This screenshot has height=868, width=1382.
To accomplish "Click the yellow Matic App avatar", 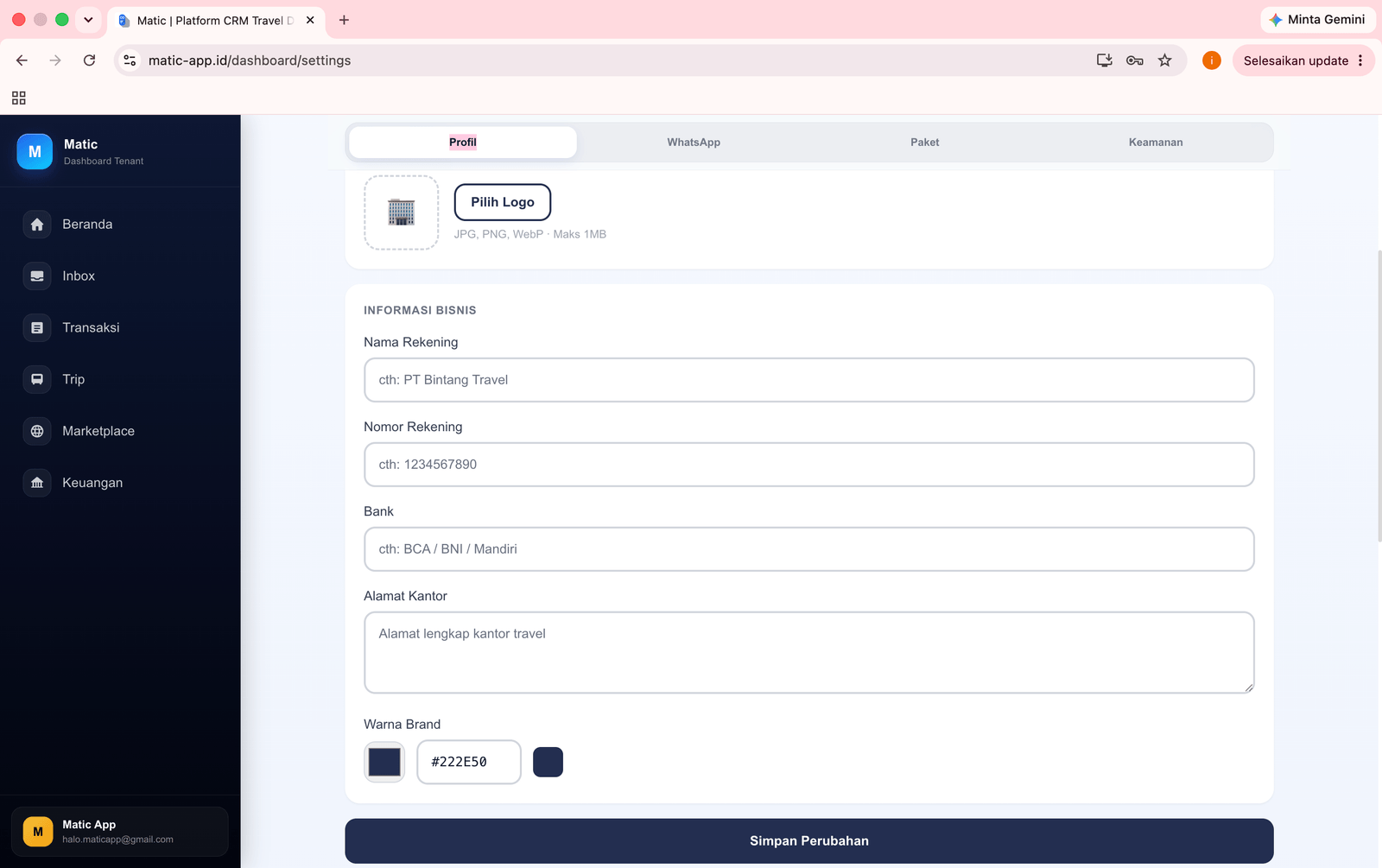I will (38, 832).
